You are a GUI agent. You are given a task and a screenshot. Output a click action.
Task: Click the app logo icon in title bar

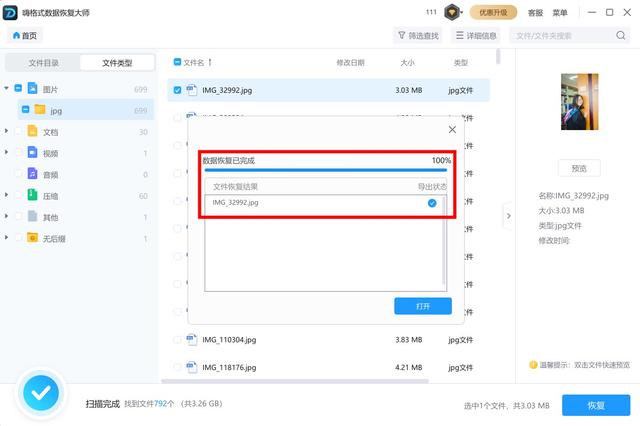(10, 13)
